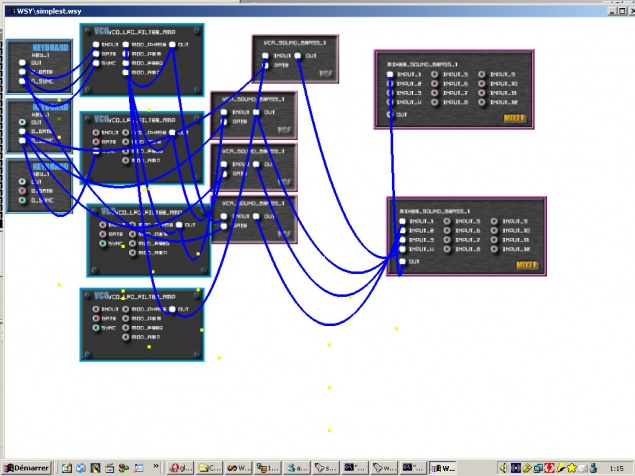Click INPUT_7 jack on lower mixer module
Viewport: 635px width, 476px height.
pyautogui.click(x=448, y=241)
